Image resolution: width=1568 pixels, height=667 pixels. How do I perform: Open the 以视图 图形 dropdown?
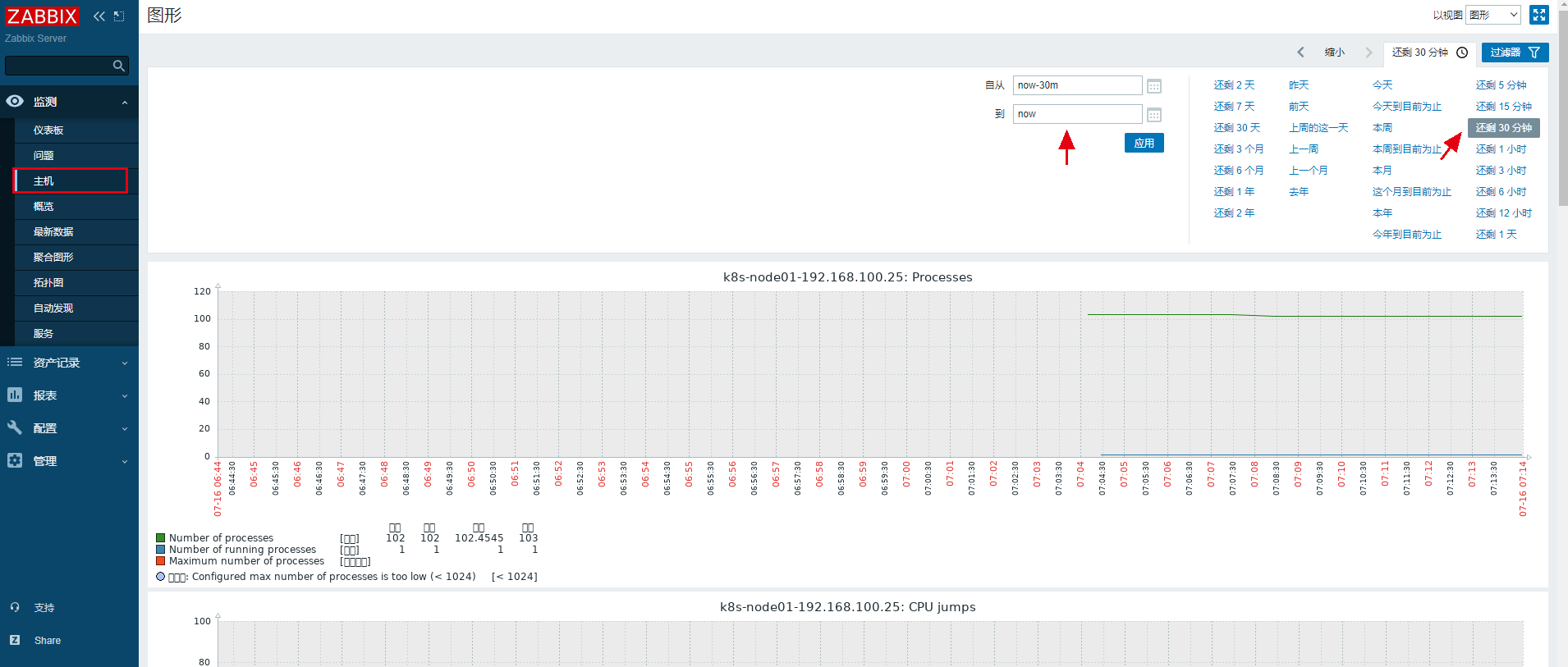[x=1492, y=15]
